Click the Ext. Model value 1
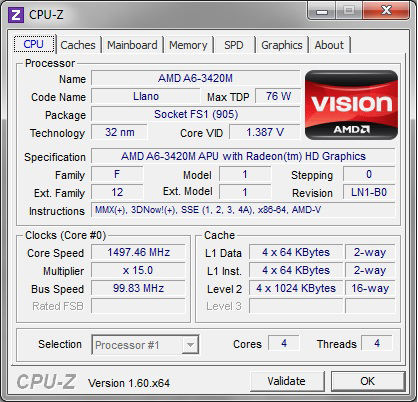The image size is (418, 402). 245,192
